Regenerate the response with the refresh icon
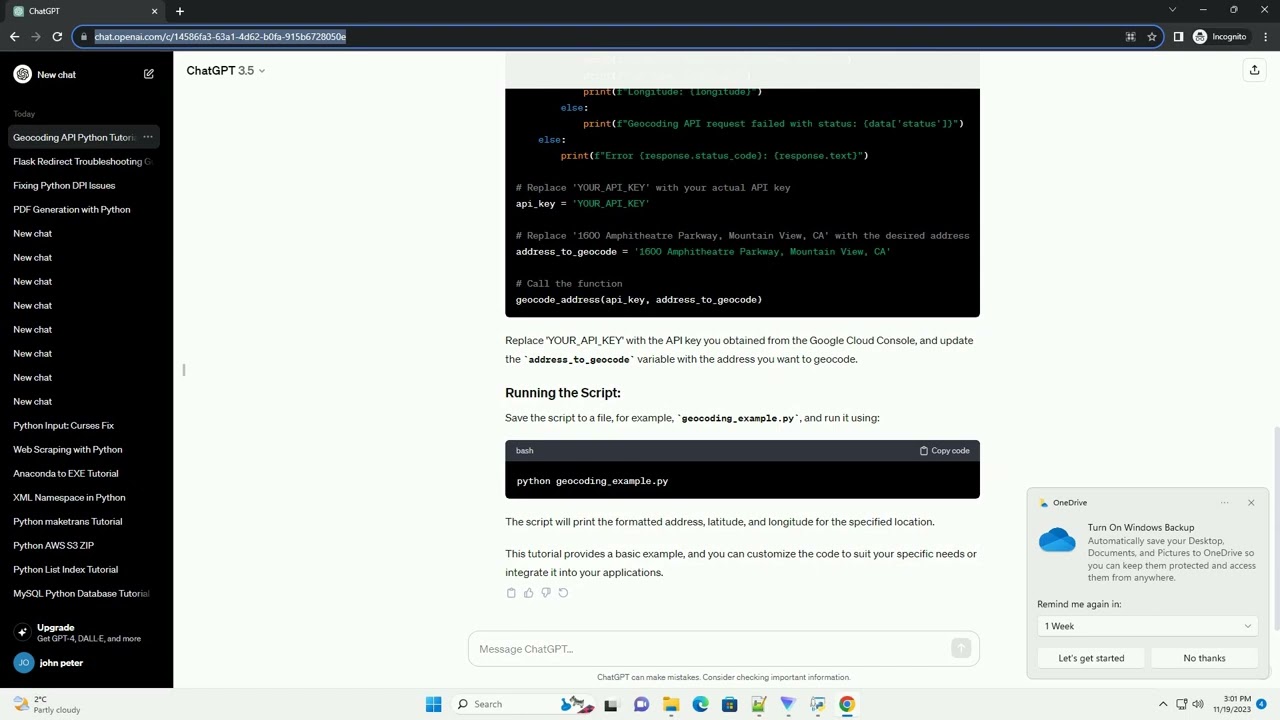This screenshot has height=720, width=1280. pyautogui.click(x=563, y=593)
